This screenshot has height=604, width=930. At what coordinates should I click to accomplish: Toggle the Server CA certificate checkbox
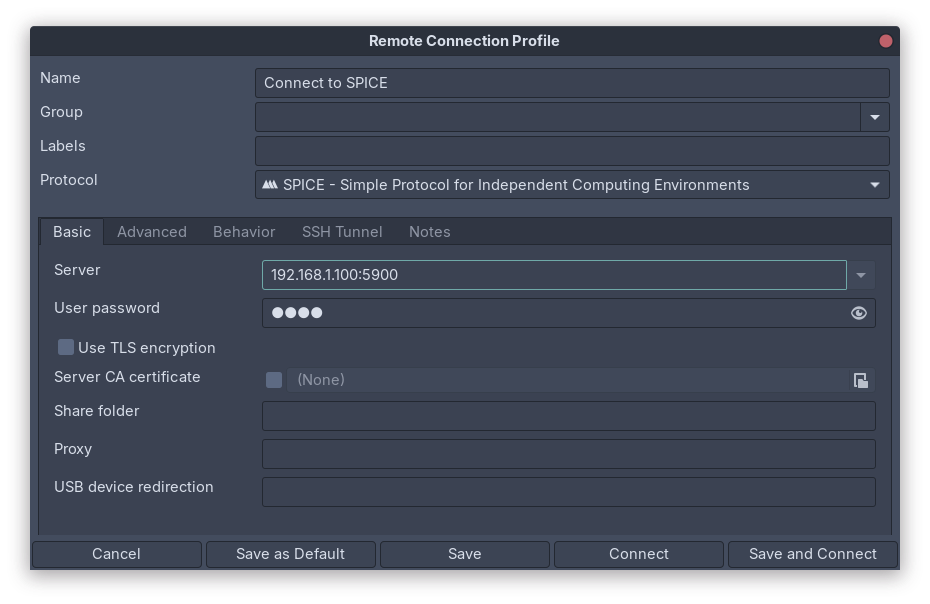coord(274,380)
